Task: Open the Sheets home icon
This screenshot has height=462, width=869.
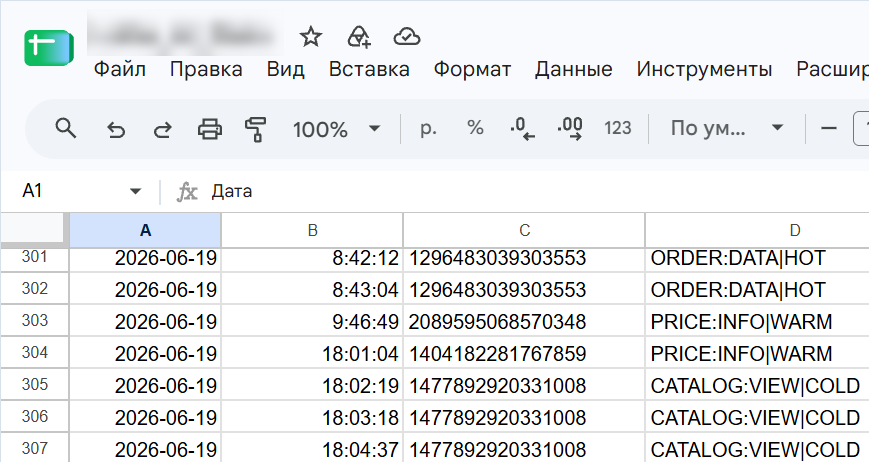Action: (49, 48)
